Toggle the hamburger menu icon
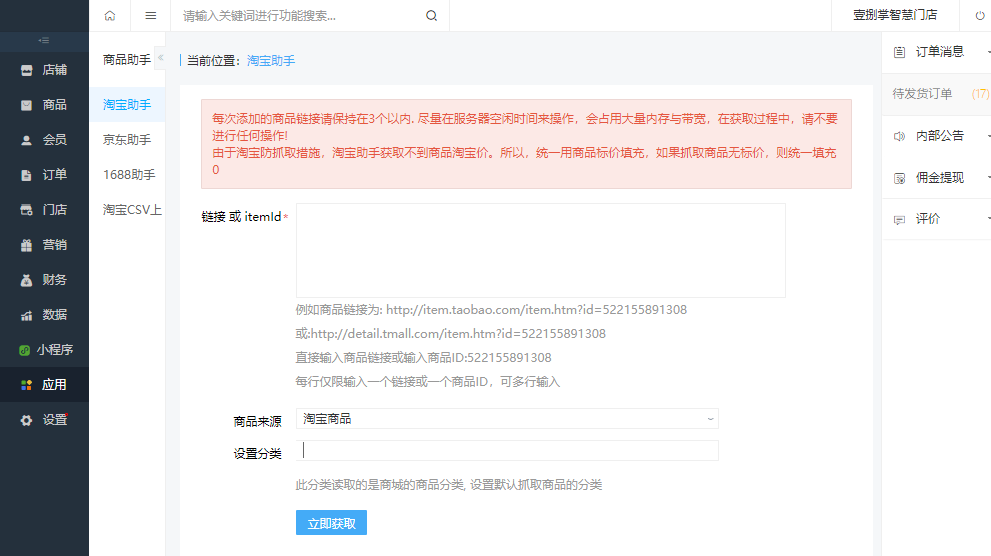The height and width of the screenshot is (556, 991). click(x=150, y=16)
